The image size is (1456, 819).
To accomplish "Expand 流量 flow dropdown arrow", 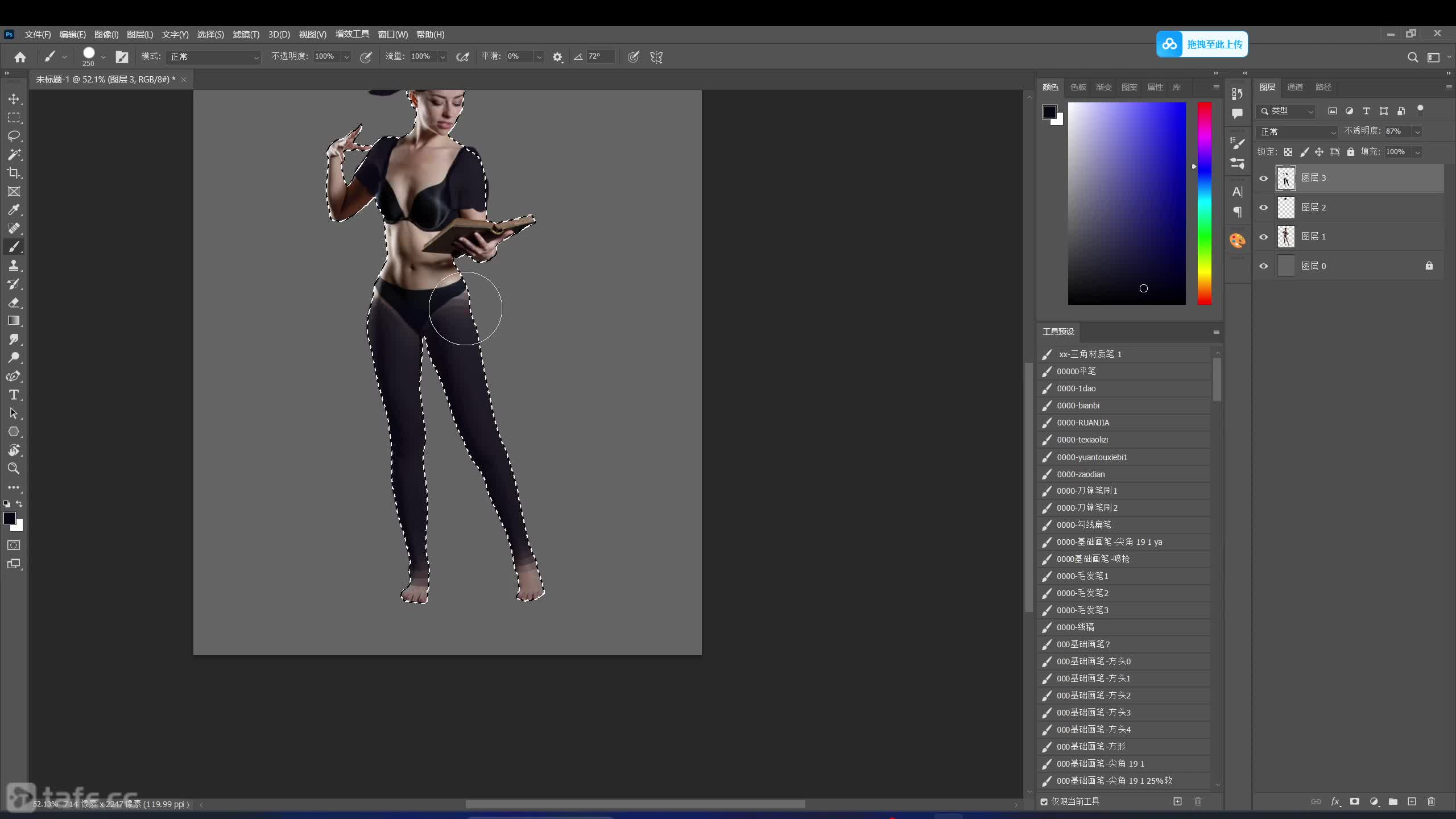I will pyautogui.click(x=442, y=57).
